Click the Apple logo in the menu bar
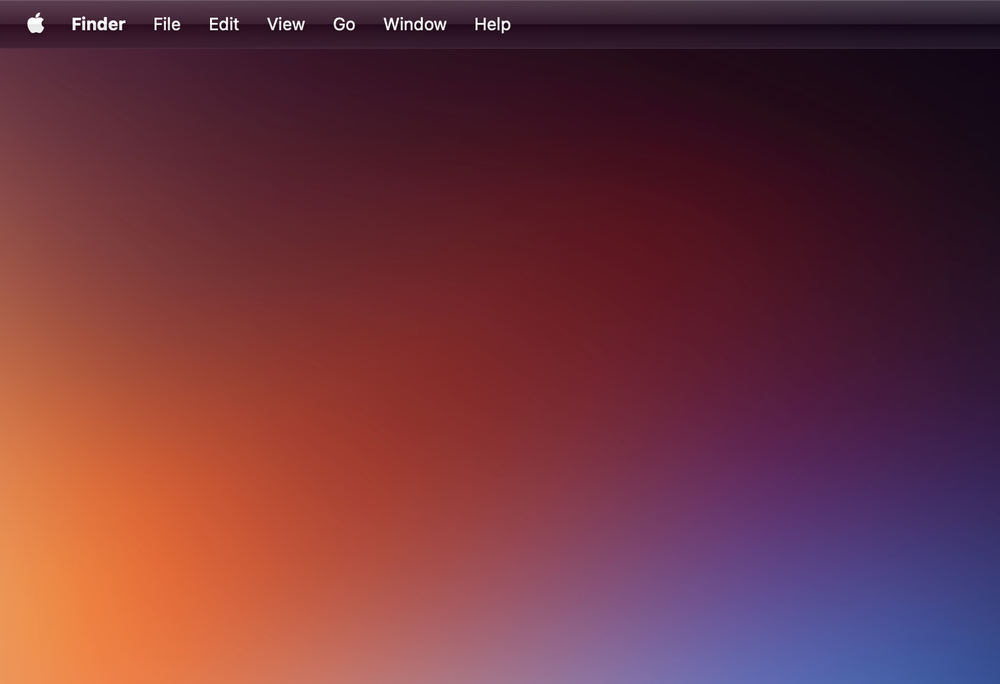Image resolution: width=1000 pixels, height=684 pixels. [x=36, y=24]
